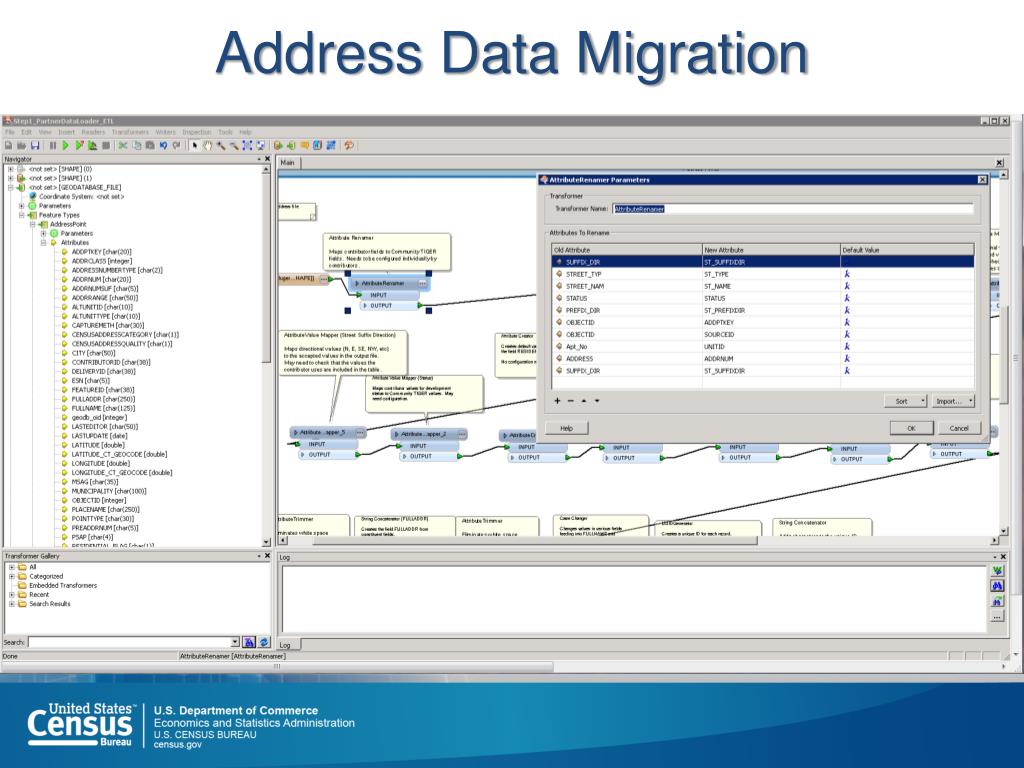This screenshot has width=1024, height=768.
Task: Click the plus icon to add an attribute row
Action: [x=557, y=401]
